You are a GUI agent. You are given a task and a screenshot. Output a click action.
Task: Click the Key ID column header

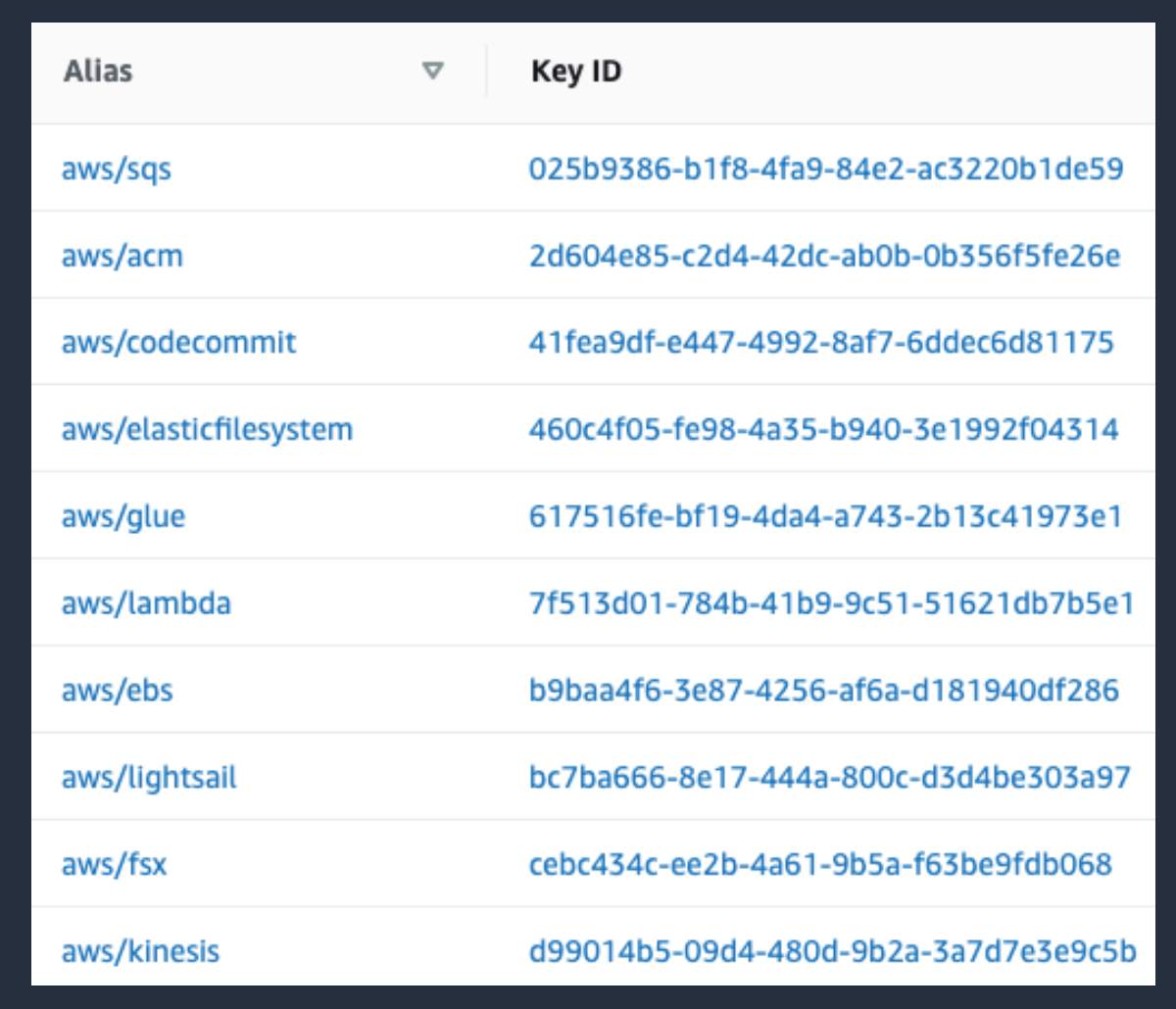[576, 71]
